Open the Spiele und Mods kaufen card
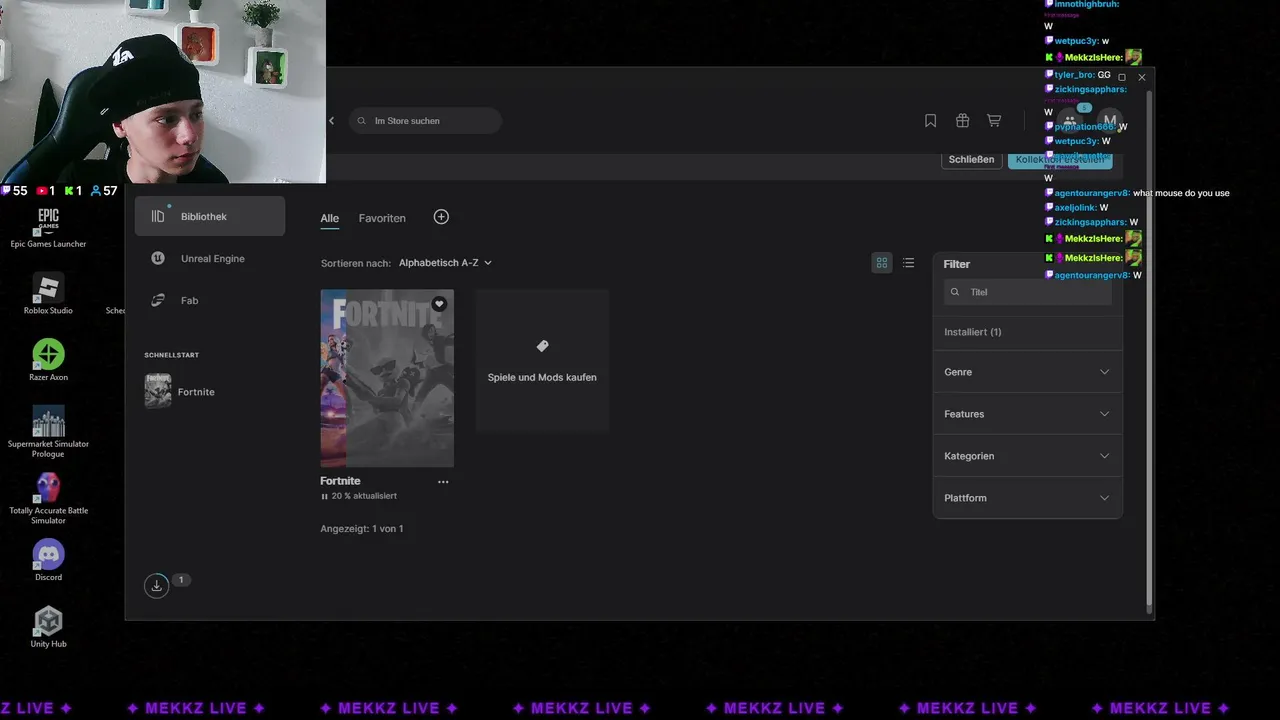 point(542,361)
